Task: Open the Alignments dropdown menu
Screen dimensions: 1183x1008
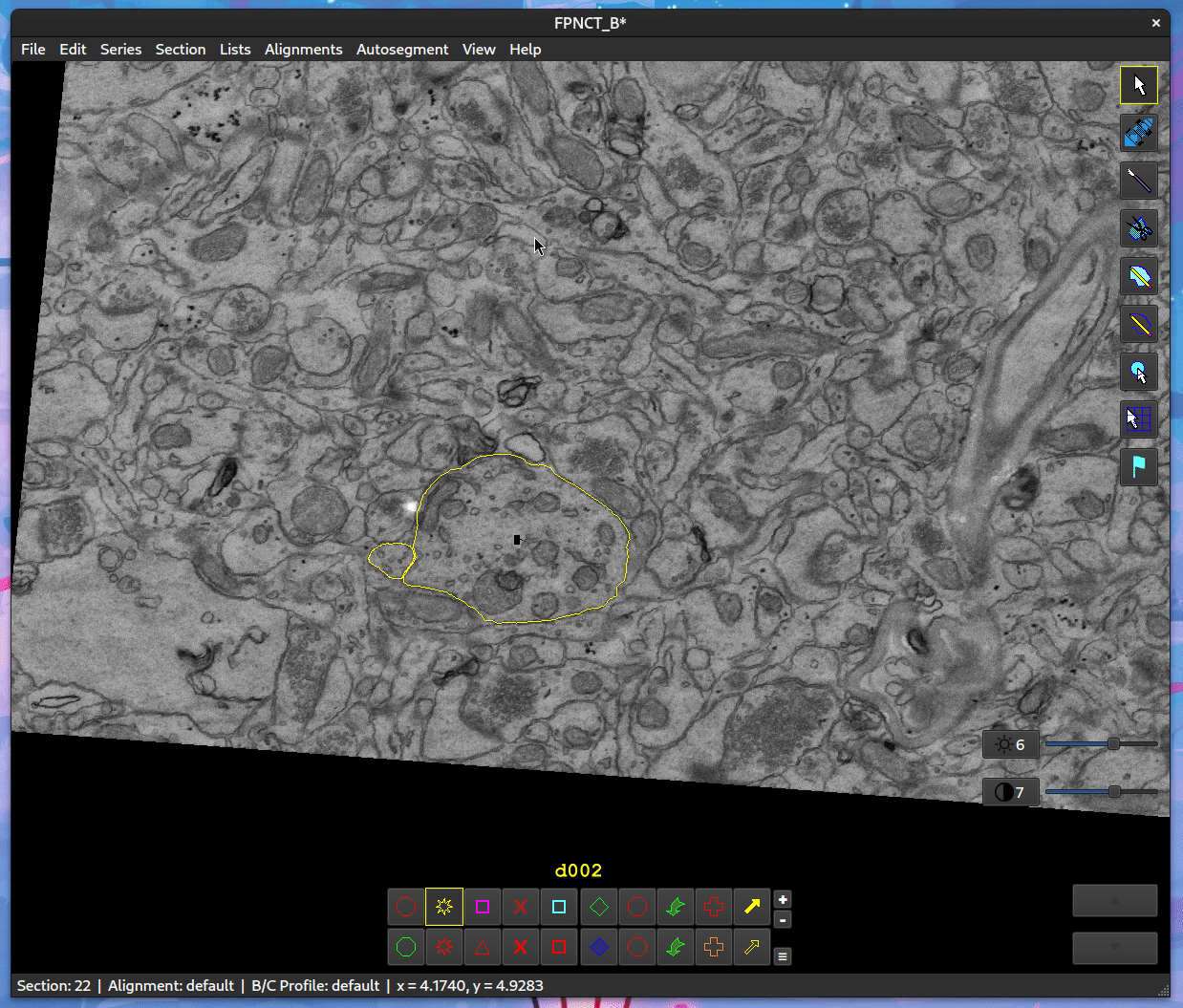Action: 303,50
